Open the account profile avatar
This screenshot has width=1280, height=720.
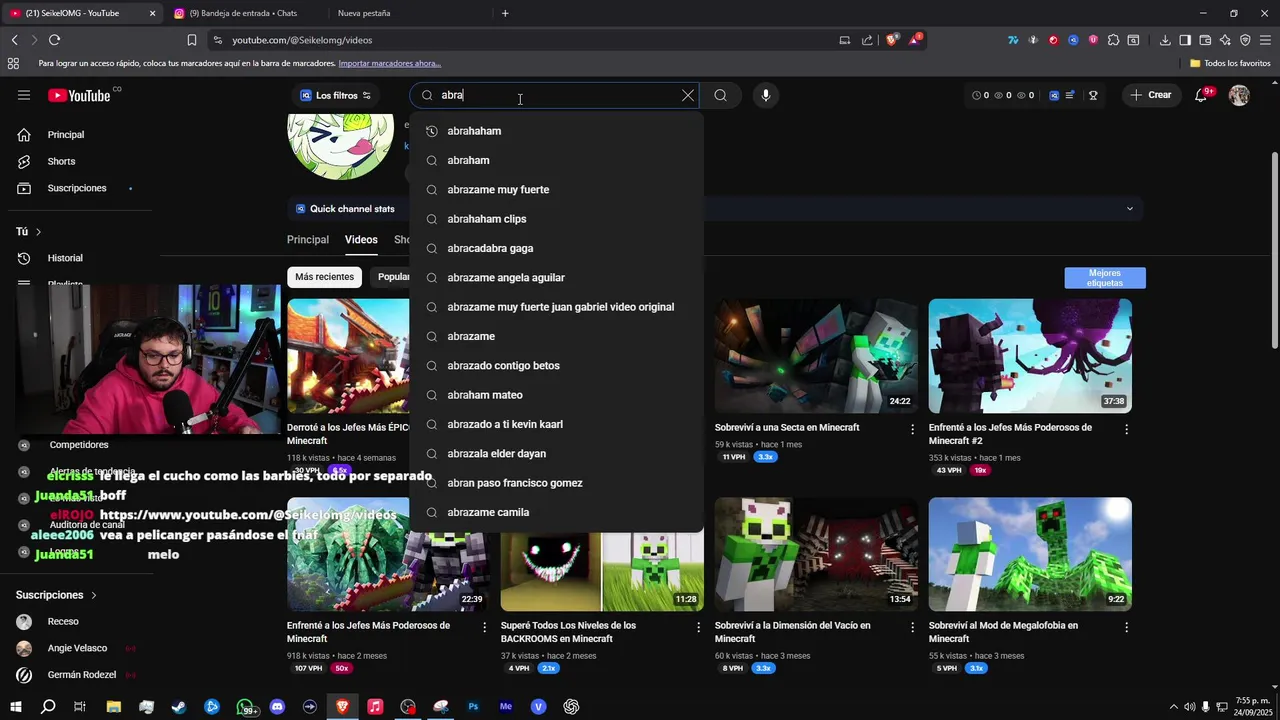point(1239,95)
